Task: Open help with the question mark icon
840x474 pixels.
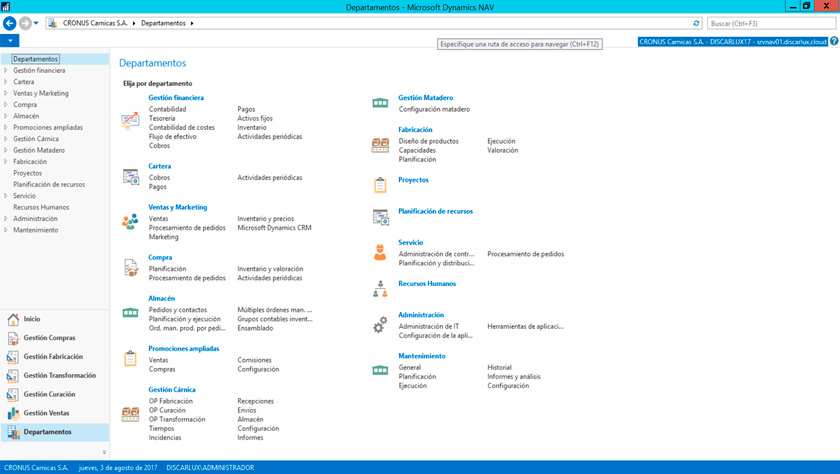Action: click(x=834, y=41)
